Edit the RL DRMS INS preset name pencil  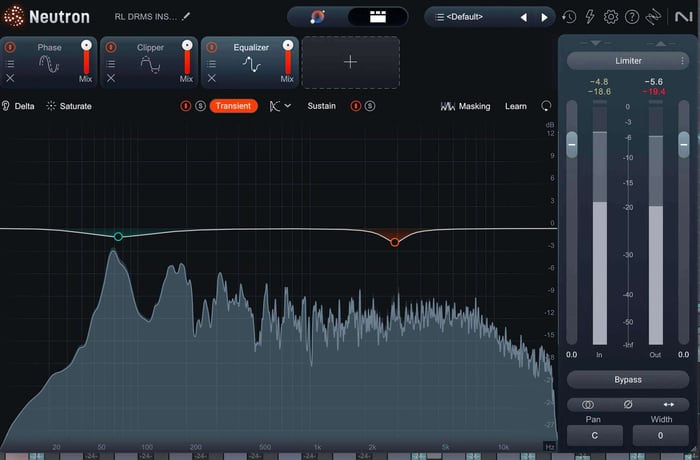[x=186, y=17]
